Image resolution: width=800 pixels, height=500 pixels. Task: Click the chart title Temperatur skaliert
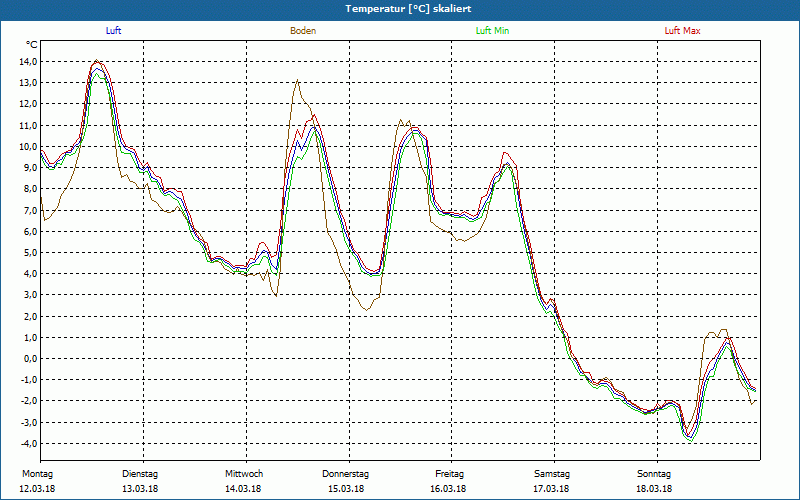point(400,8)
